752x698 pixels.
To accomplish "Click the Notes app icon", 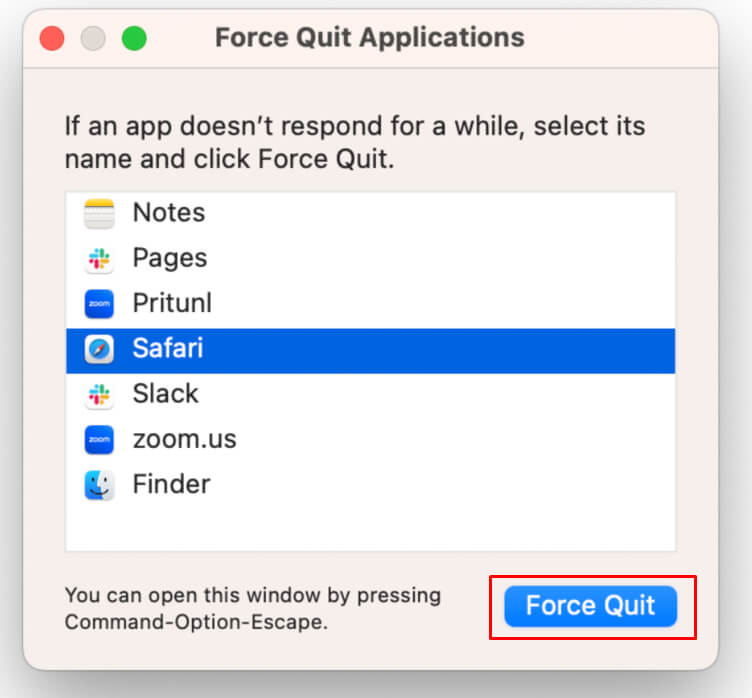I will (x=99, y=213).
